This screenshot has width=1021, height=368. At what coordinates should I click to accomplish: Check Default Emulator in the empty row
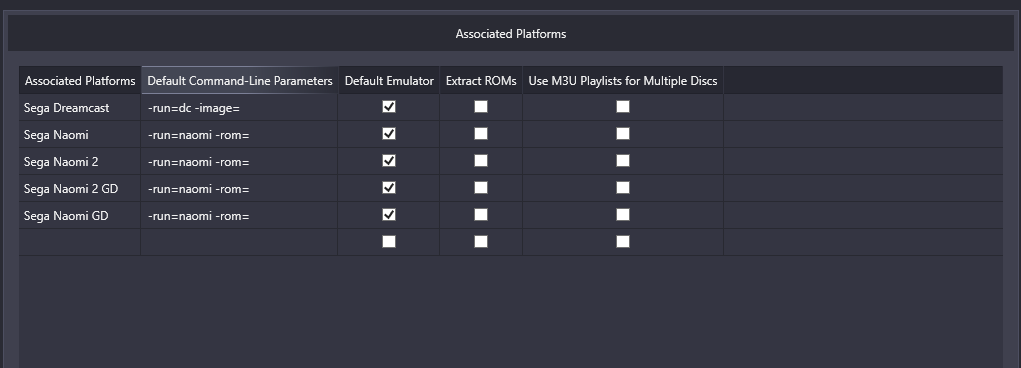tap(389, 242)
